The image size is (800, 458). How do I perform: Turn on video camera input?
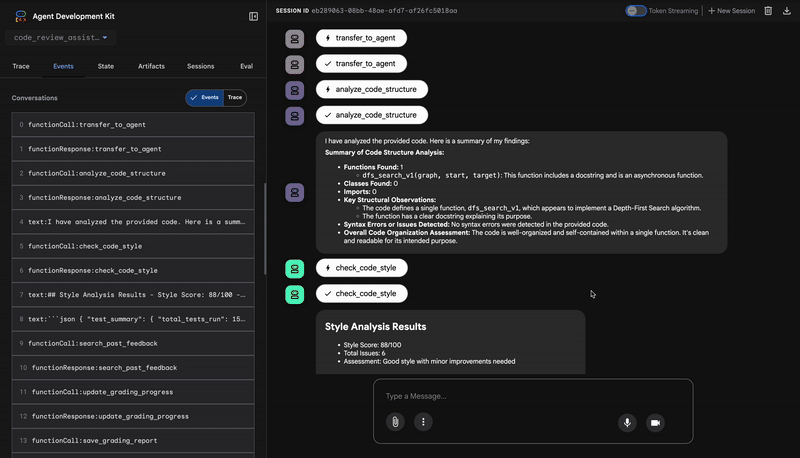pos(655,422)
